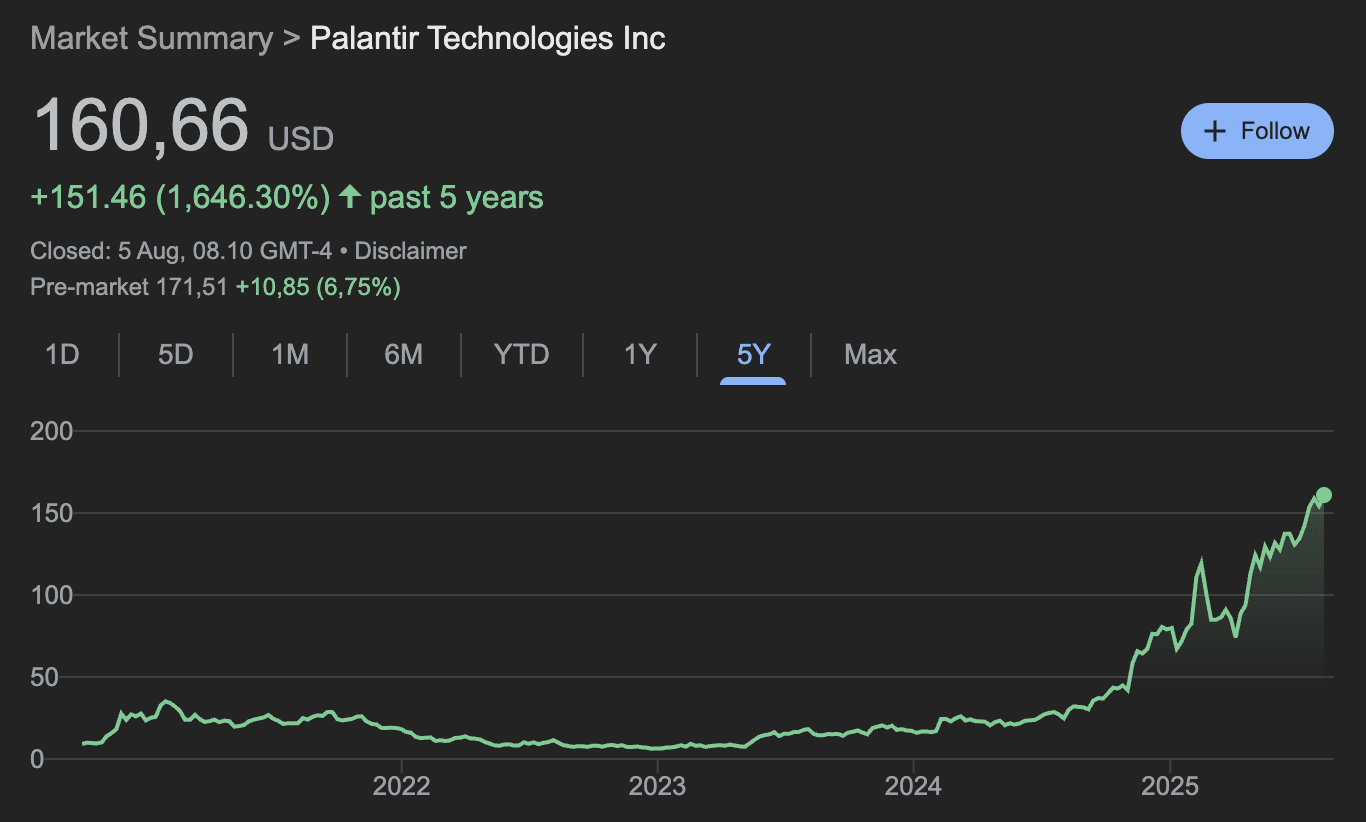Click the plus icon inside the Follow button

1215,130
